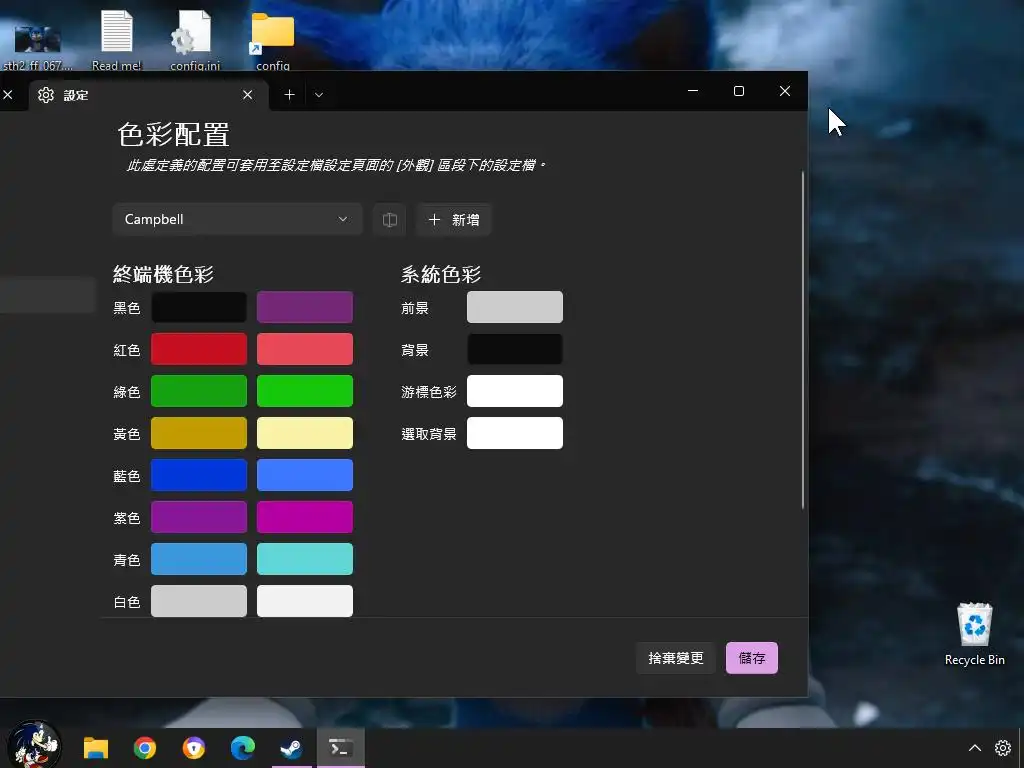Edit the 紫色 dark purple swatch

[199, 517]
